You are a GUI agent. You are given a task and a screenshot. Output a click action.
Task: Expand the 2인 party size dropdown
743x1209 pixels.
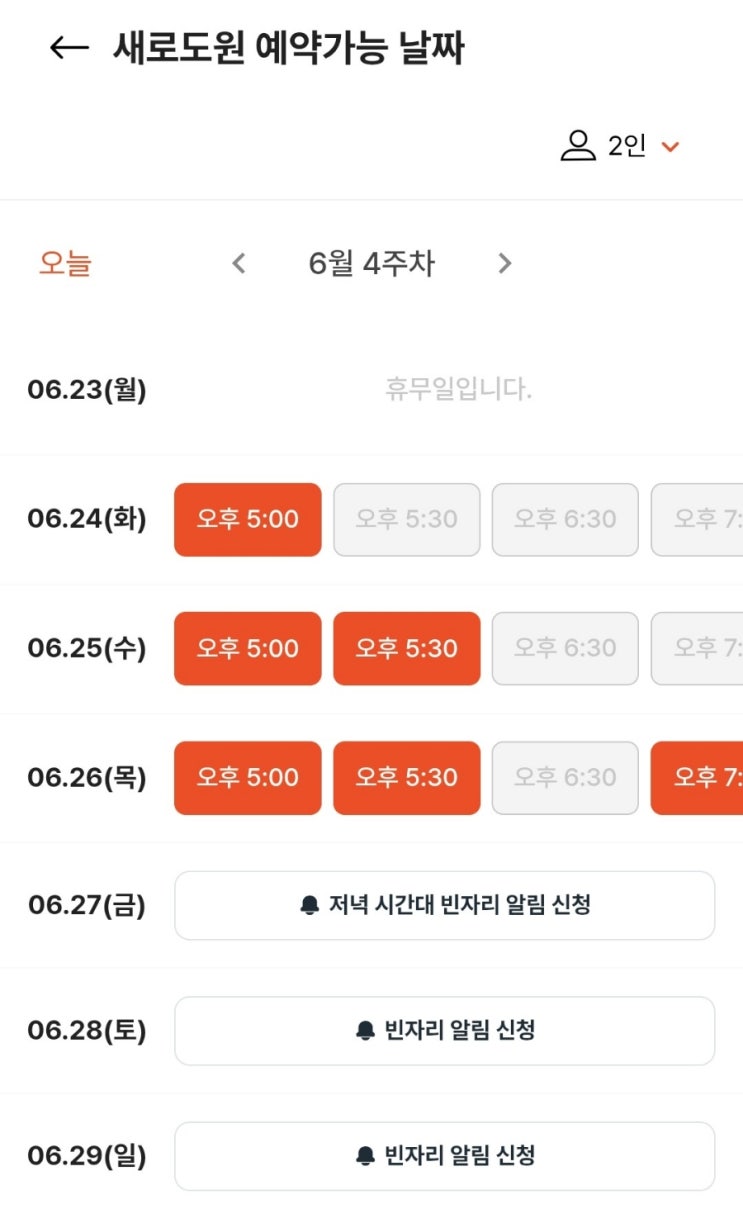click(x=670, y=147)
